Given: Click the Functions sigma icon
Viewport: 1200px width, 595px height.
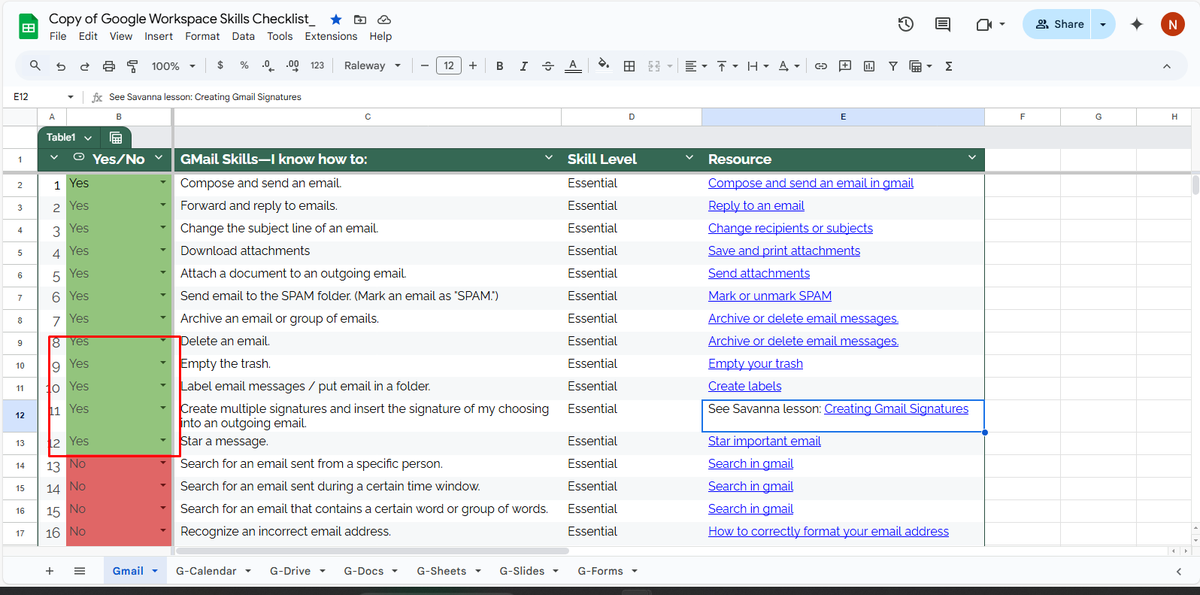Looking at the screenshot, I should [948, 66].
